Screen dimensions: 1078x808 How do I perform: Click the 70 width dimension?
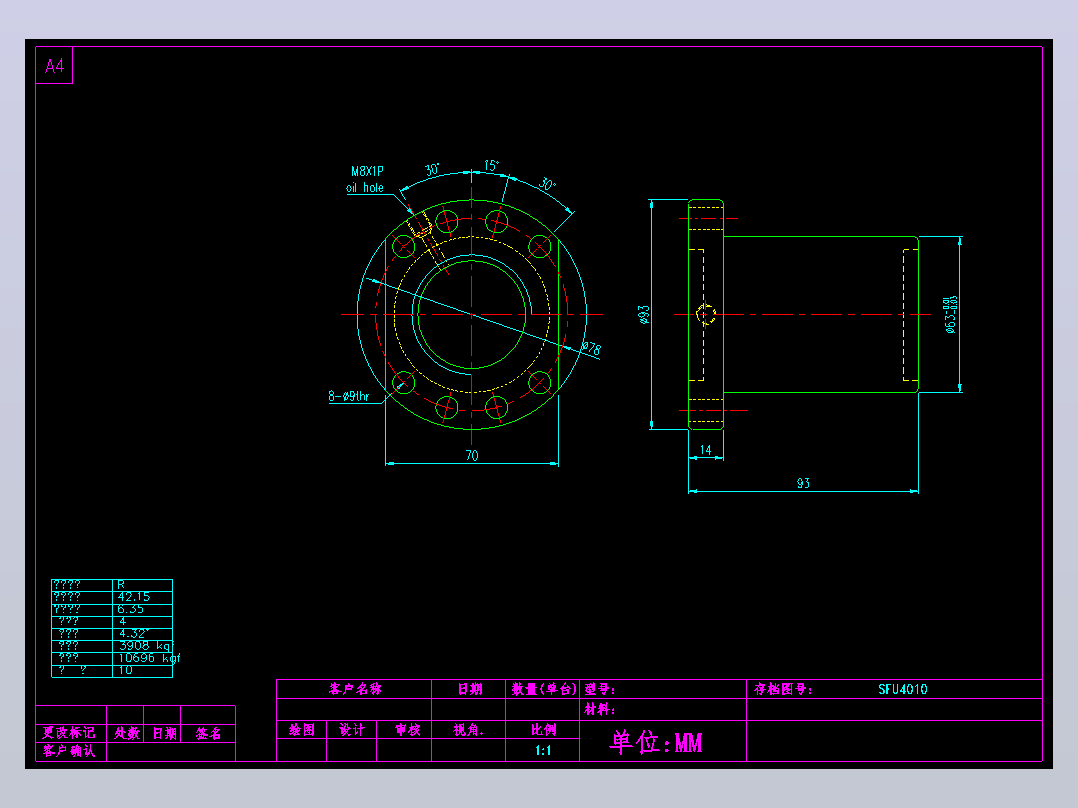[x=472, y=455]
